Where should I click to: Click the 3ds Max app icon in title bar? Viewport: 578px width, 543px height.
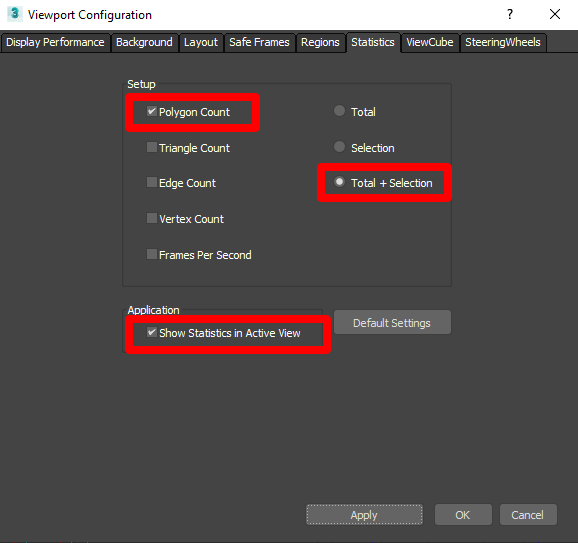tap(14, 14)
